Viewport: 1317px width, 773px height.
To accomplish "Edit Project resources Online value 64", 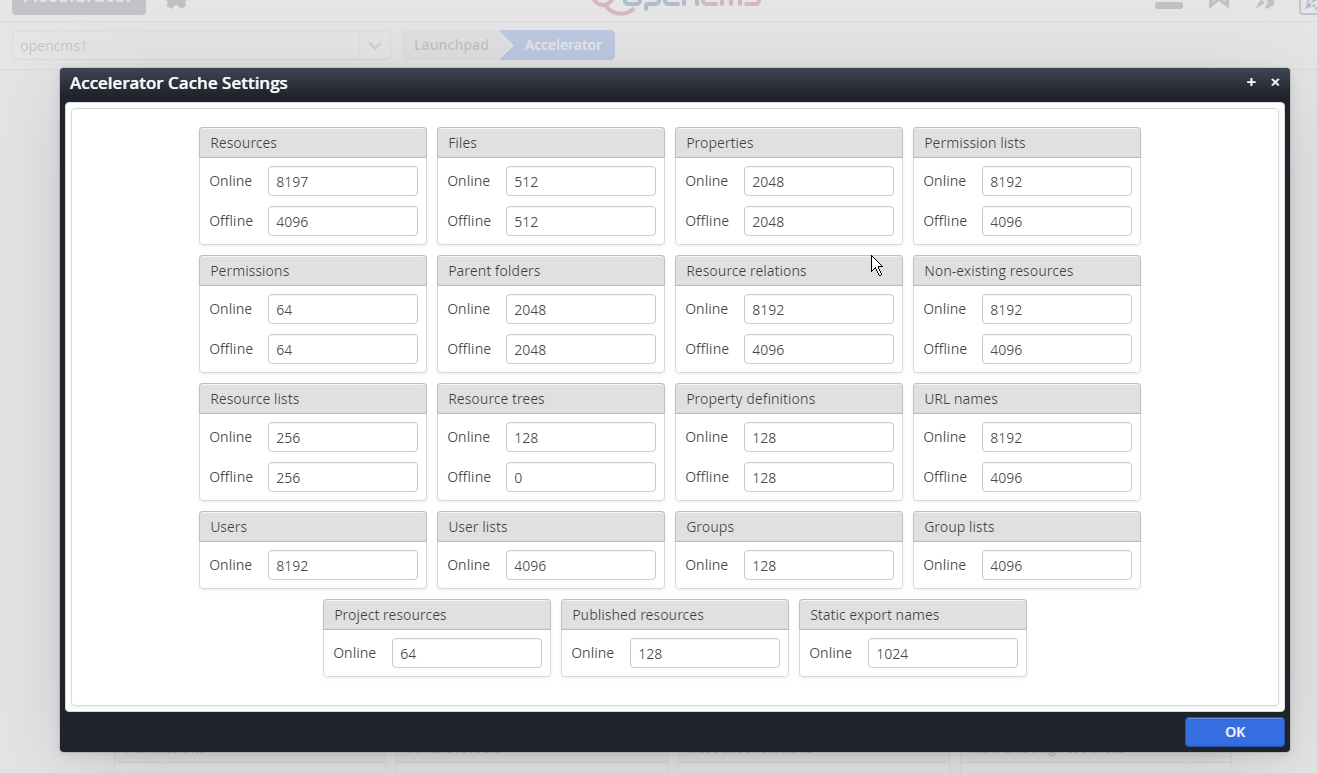I will point(467,653).
